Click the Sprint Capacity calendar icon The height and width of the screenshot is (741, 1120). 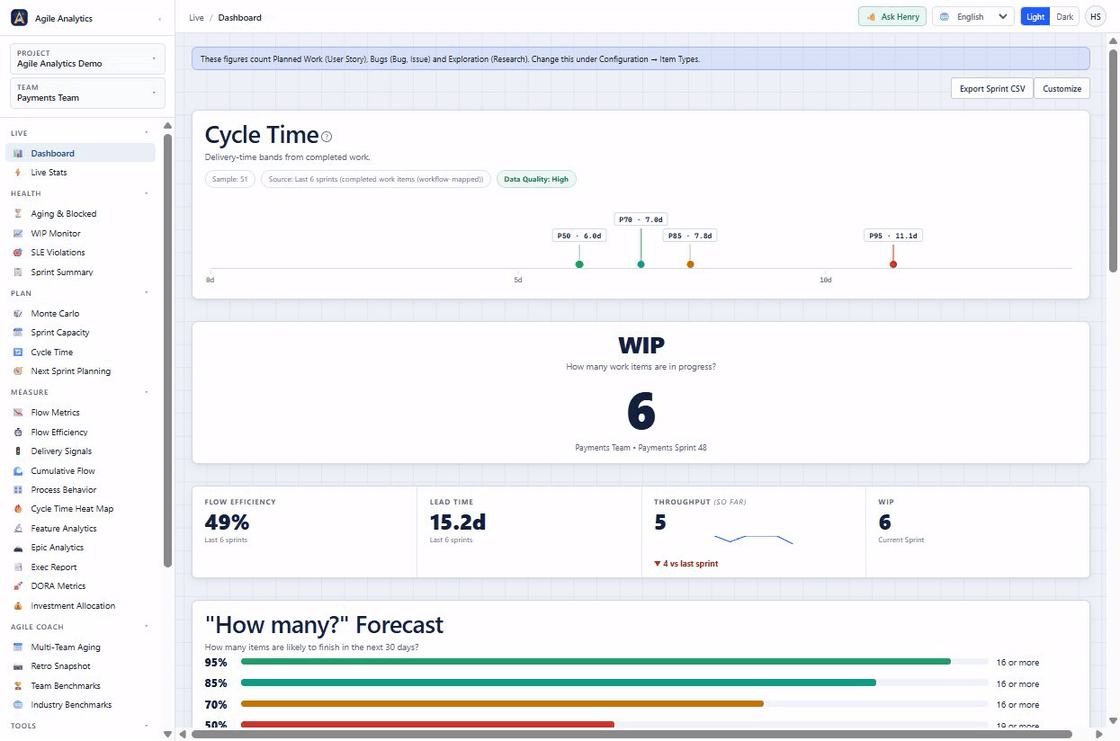18,332
